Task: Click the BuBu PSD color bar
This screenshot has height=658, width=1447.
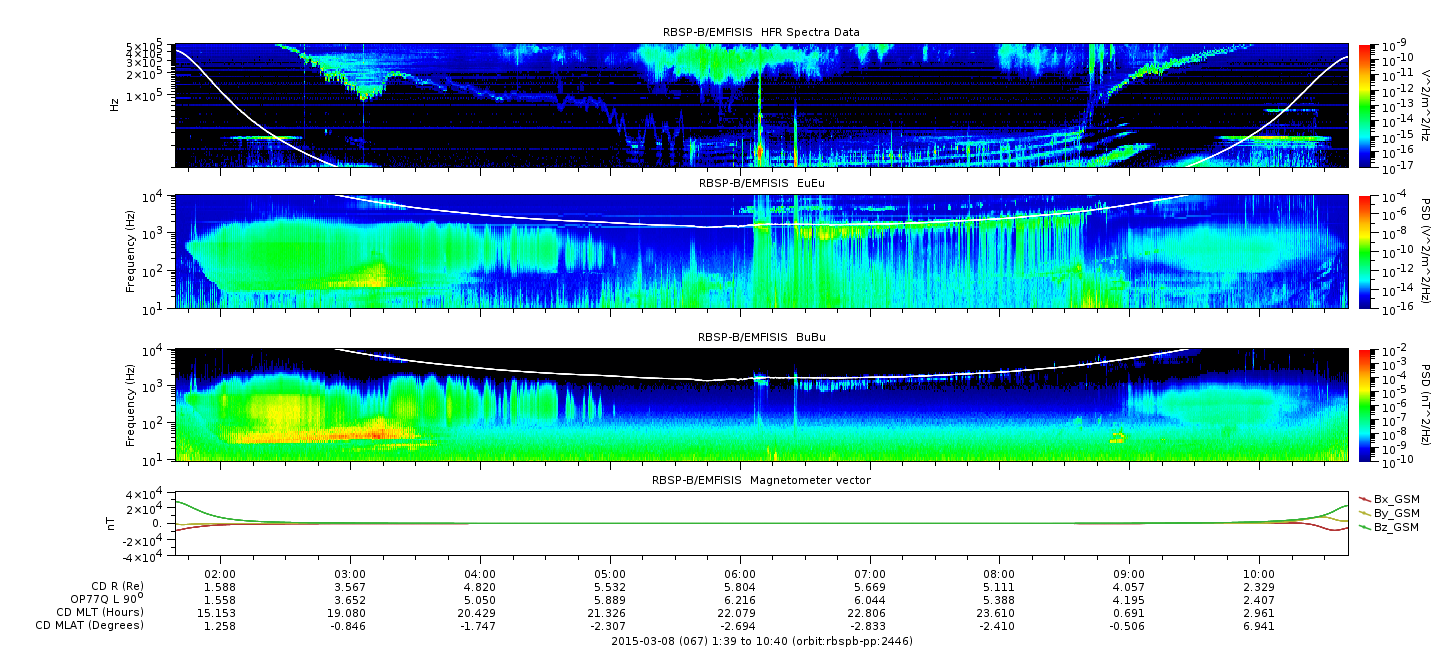Action: coord(1364,404)
